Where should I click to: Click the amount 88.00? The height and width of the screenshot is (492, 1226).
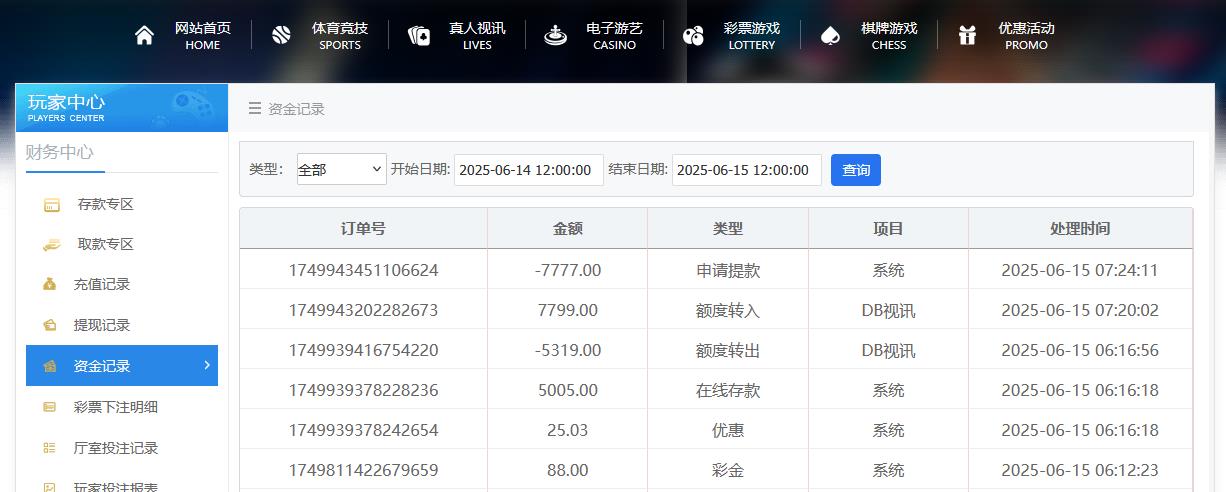568,470
